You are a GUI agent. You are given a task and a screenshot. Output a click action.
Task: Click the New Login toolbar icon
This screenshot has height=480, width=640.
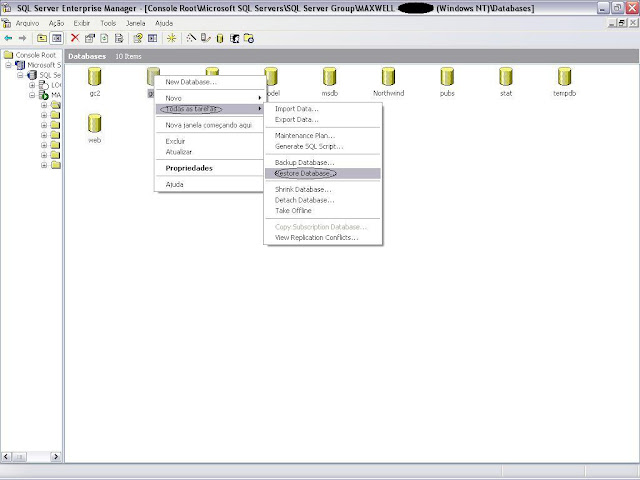pyautogui.click(x=234, y=38)
